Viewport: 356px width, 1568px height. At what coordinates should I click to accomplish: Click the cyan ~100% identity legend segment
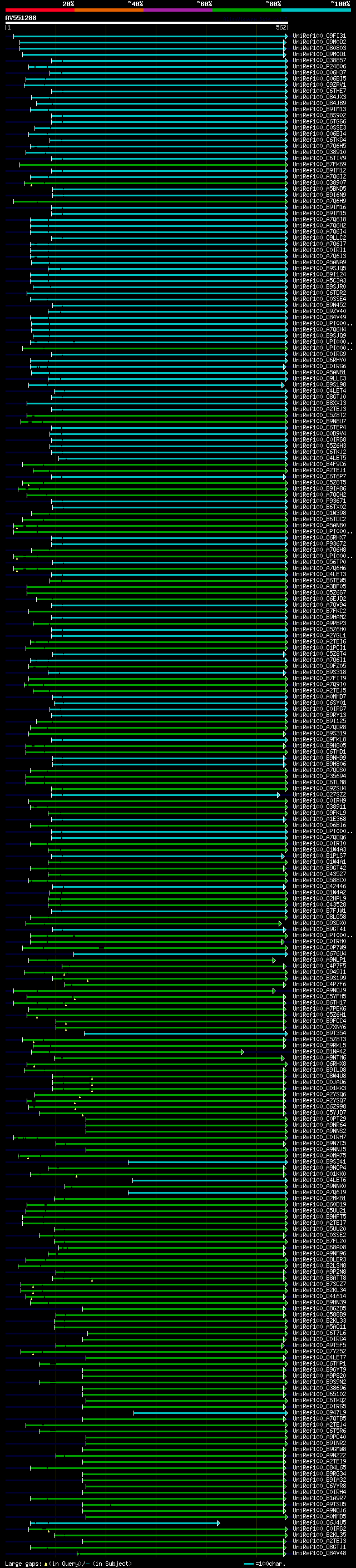tap(316, 10)
